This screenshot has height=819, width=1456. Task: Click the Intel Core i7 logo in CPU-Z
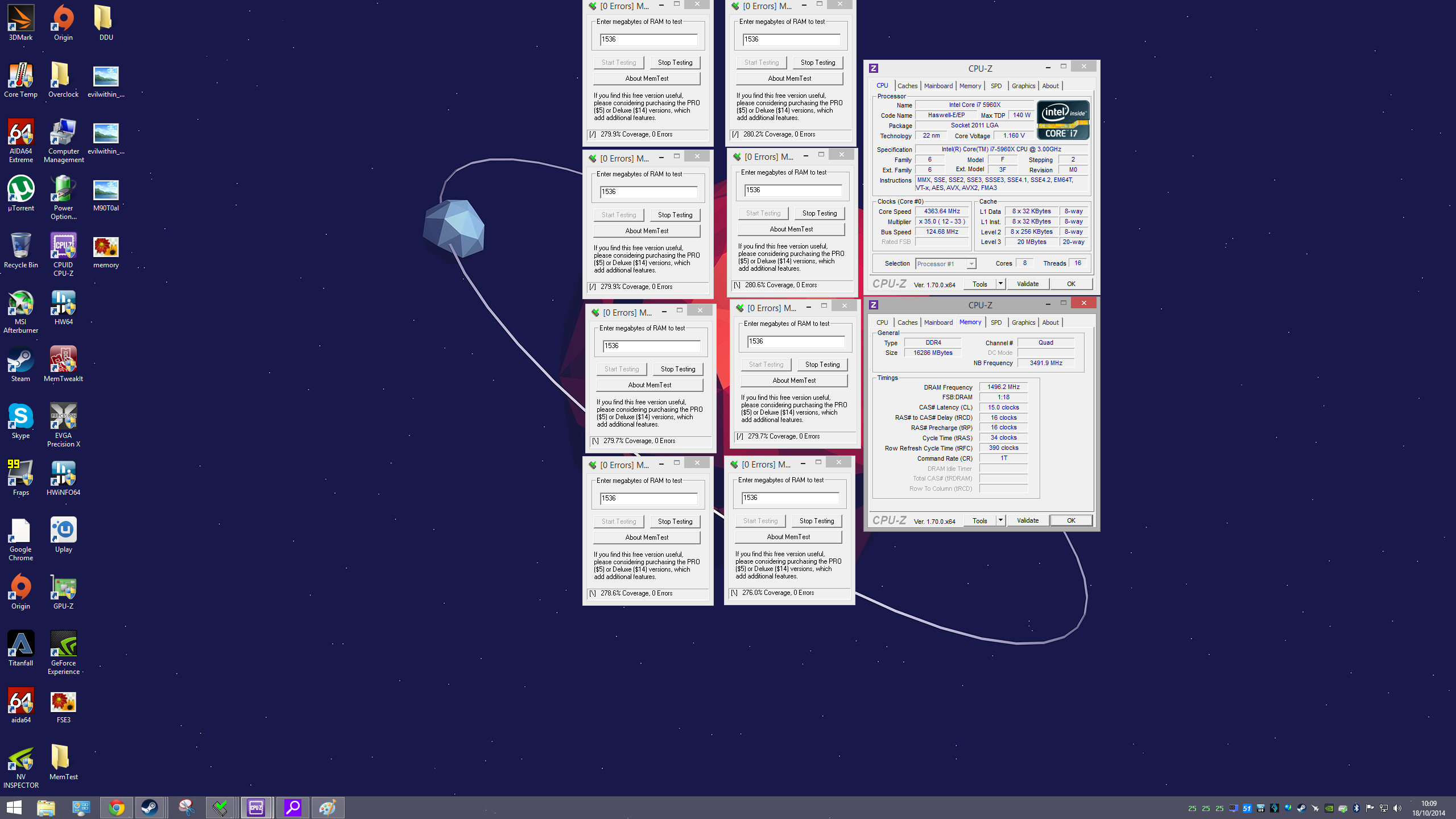(x=1063, y=120)
